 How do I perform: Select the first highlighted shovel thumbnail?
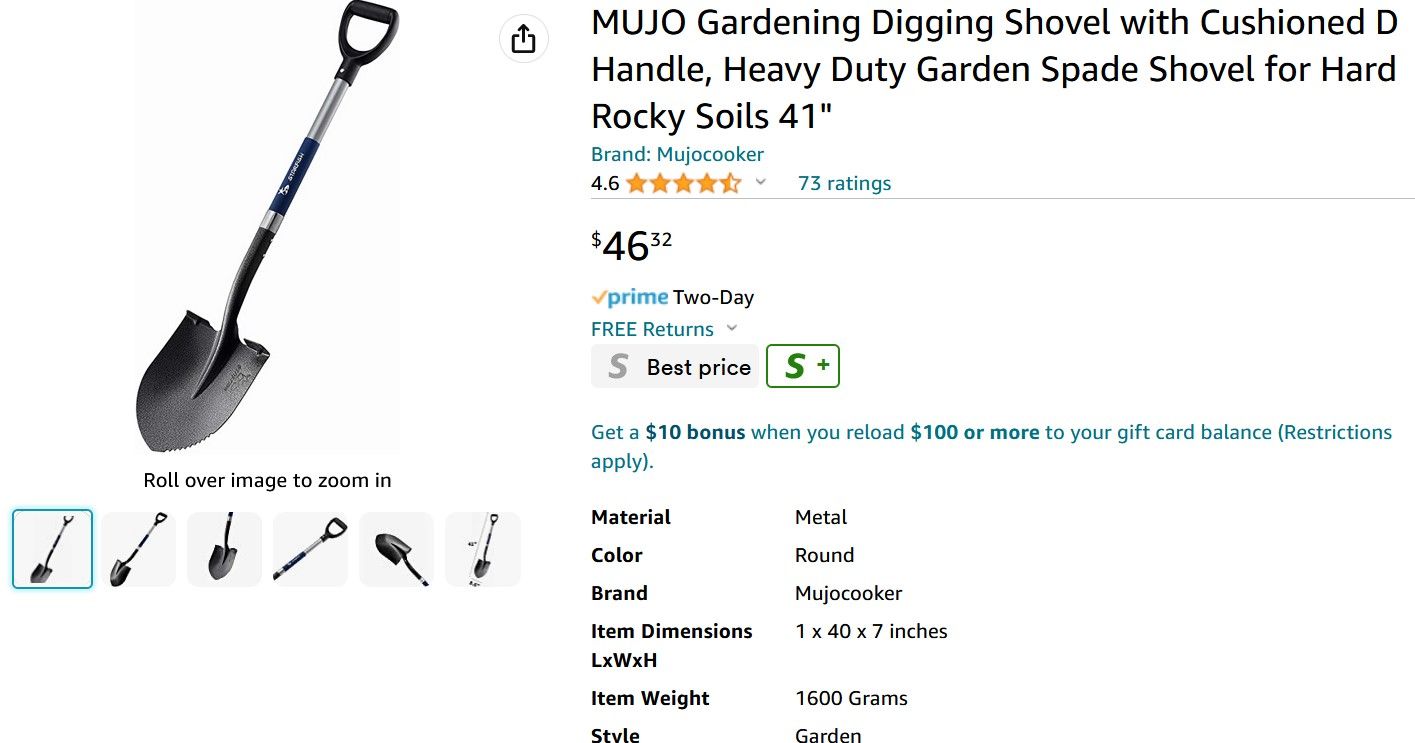point(52,549)
